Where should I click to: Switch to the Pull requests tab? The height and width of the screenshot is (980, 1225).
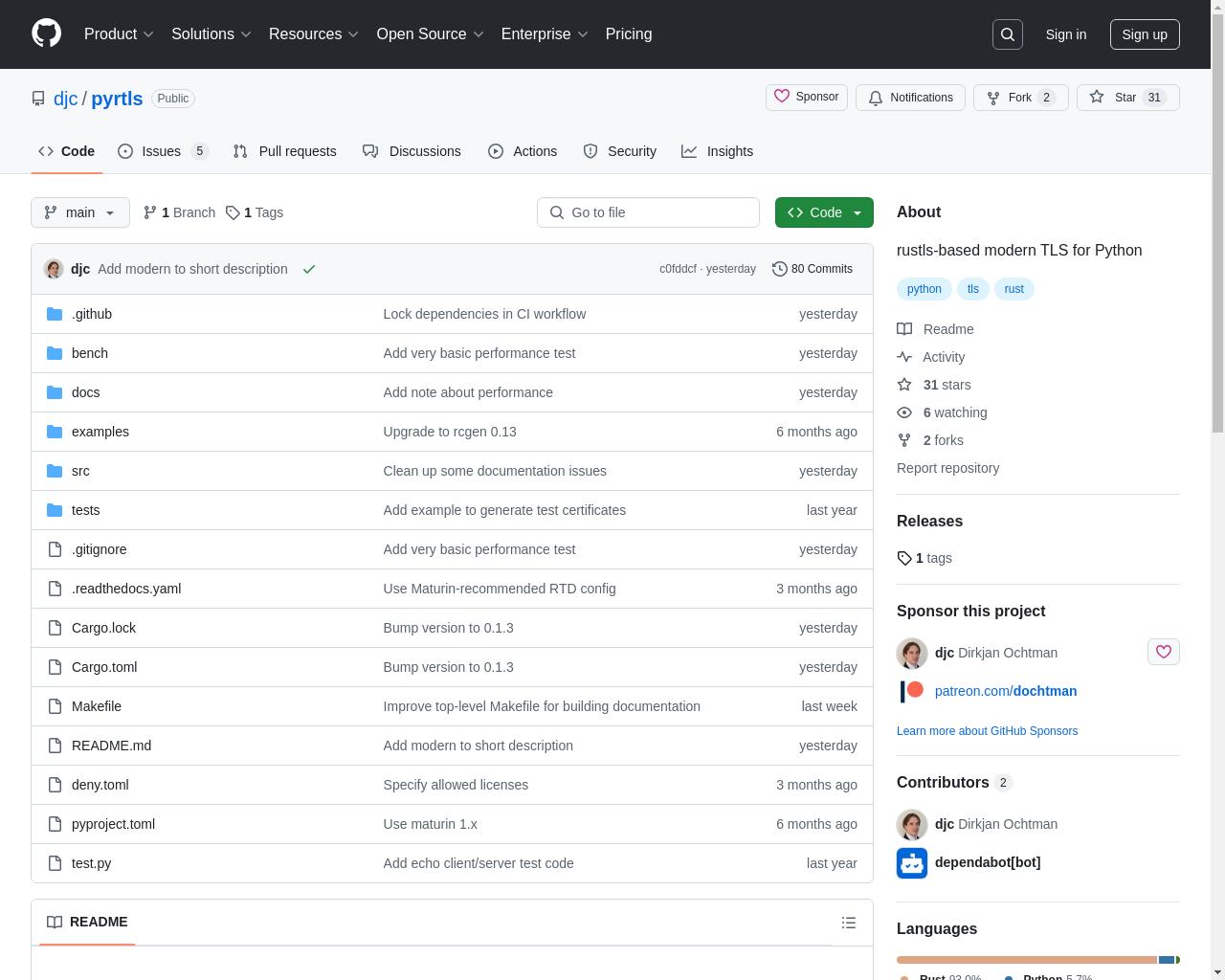click(284, 151)
